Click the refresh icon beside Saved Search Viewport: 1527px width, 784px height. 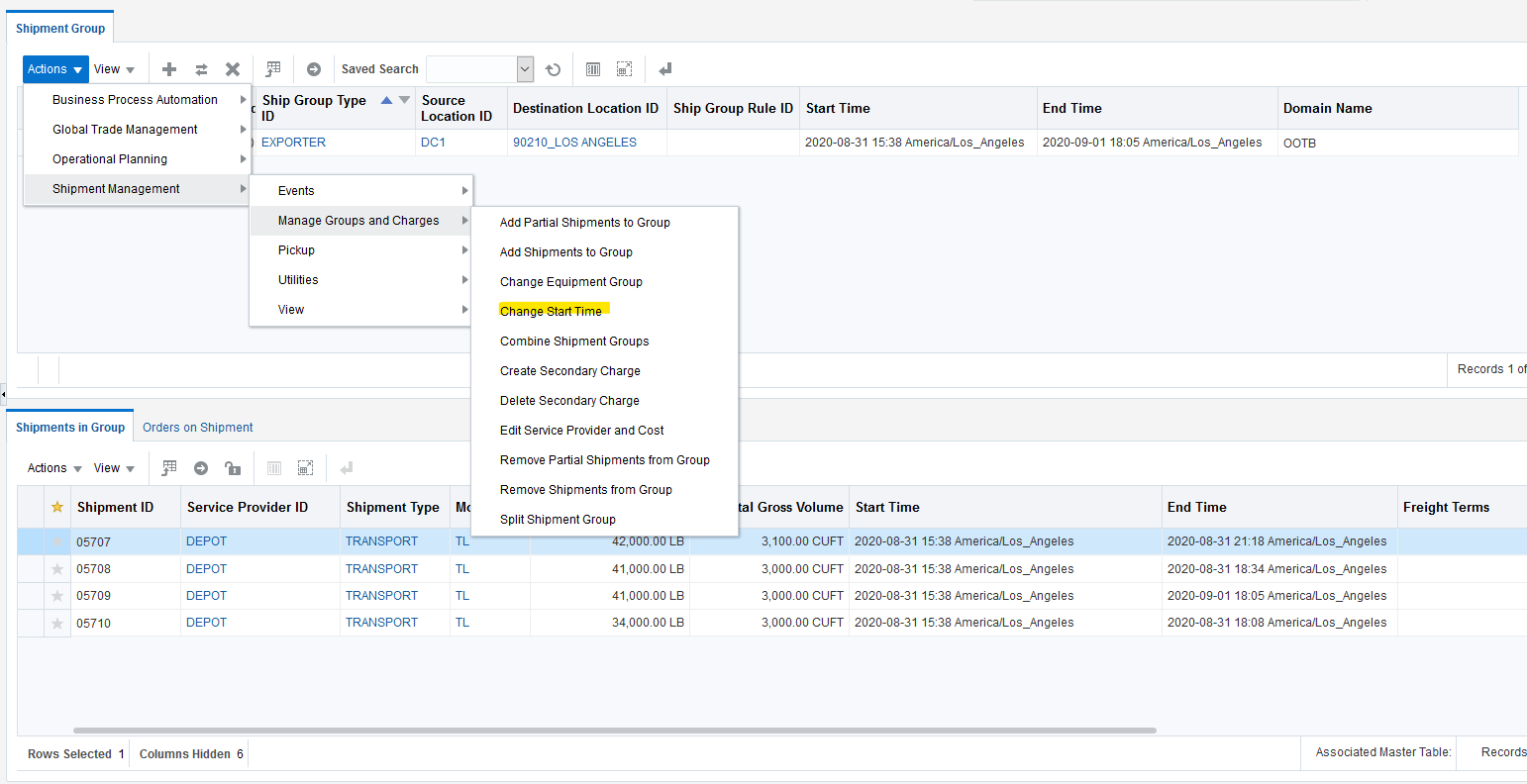(554, 69)
